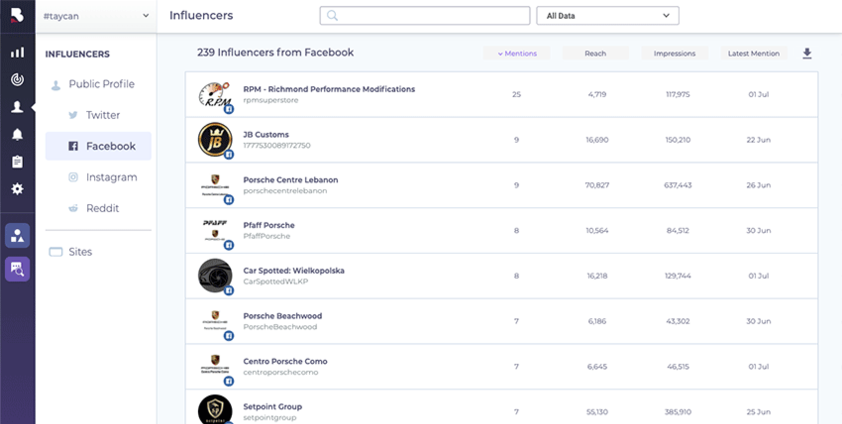This screenshot has width=842, height=424.
Task: Sort by Reach column
Action: tap(595, 53)
